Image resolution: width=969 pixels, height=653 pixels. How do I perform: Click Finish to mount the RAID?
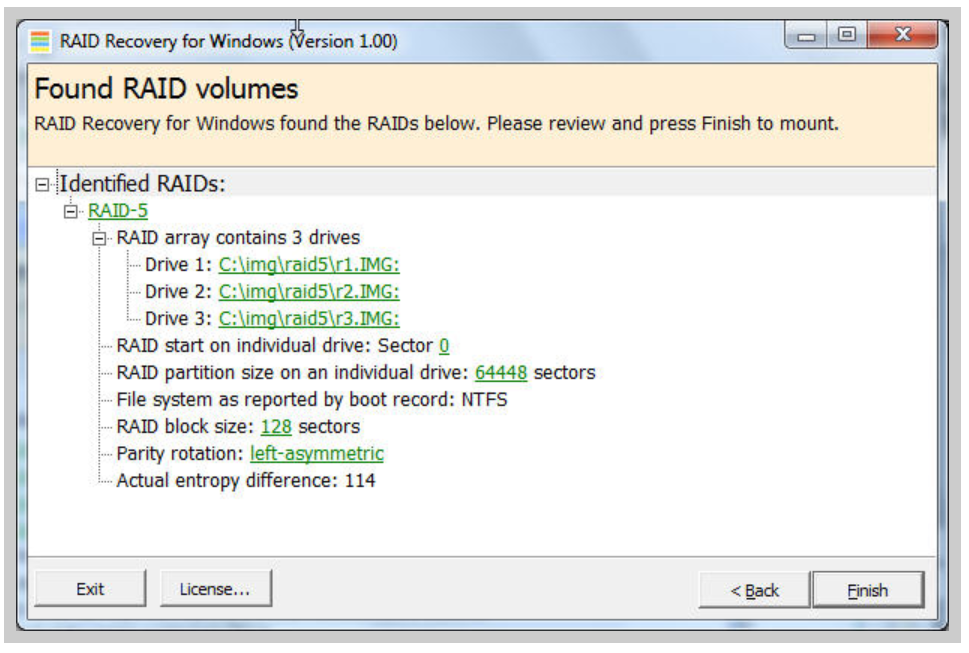click(x=868, y=590)
